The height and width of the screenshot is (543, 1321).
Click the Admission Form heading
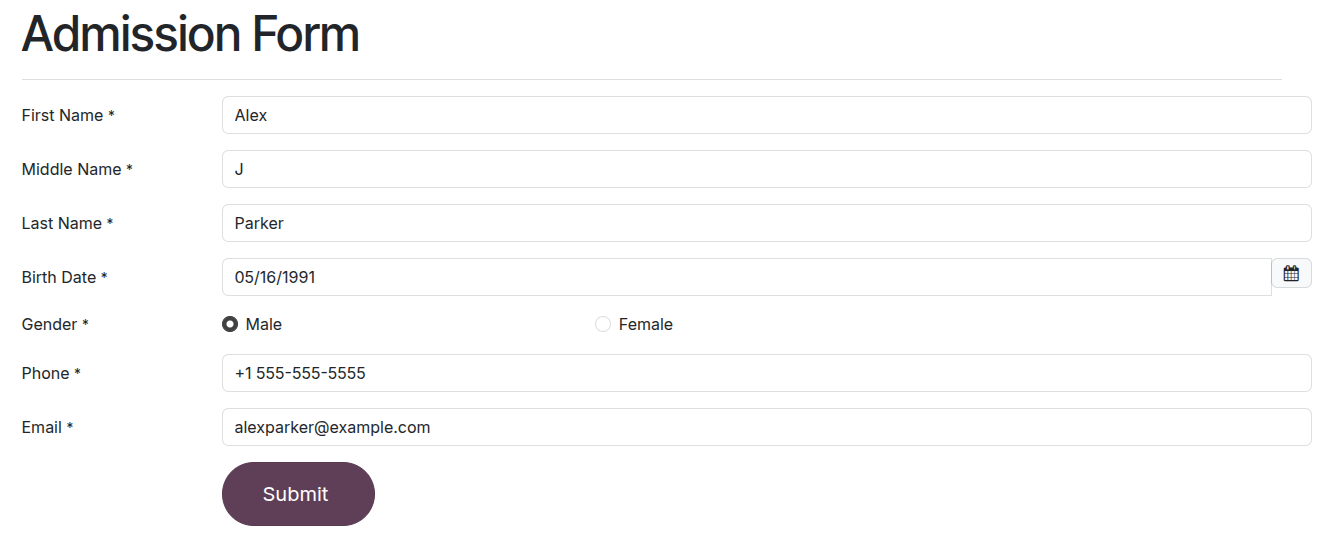click(190, 34)
